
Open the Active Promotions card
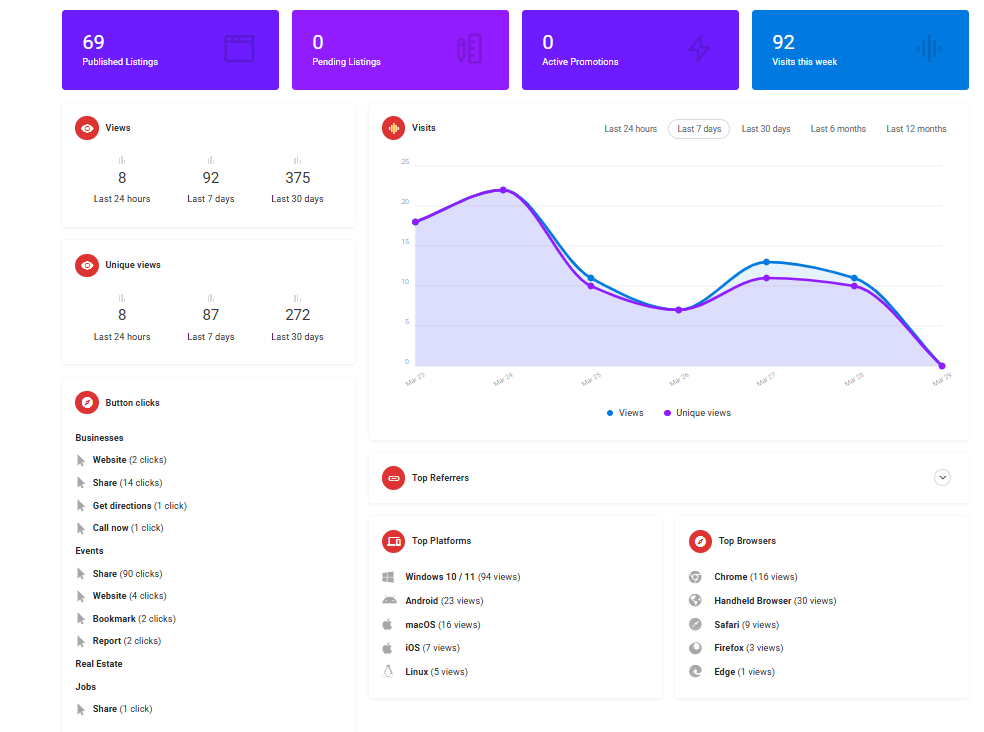(x=630, y=50)
